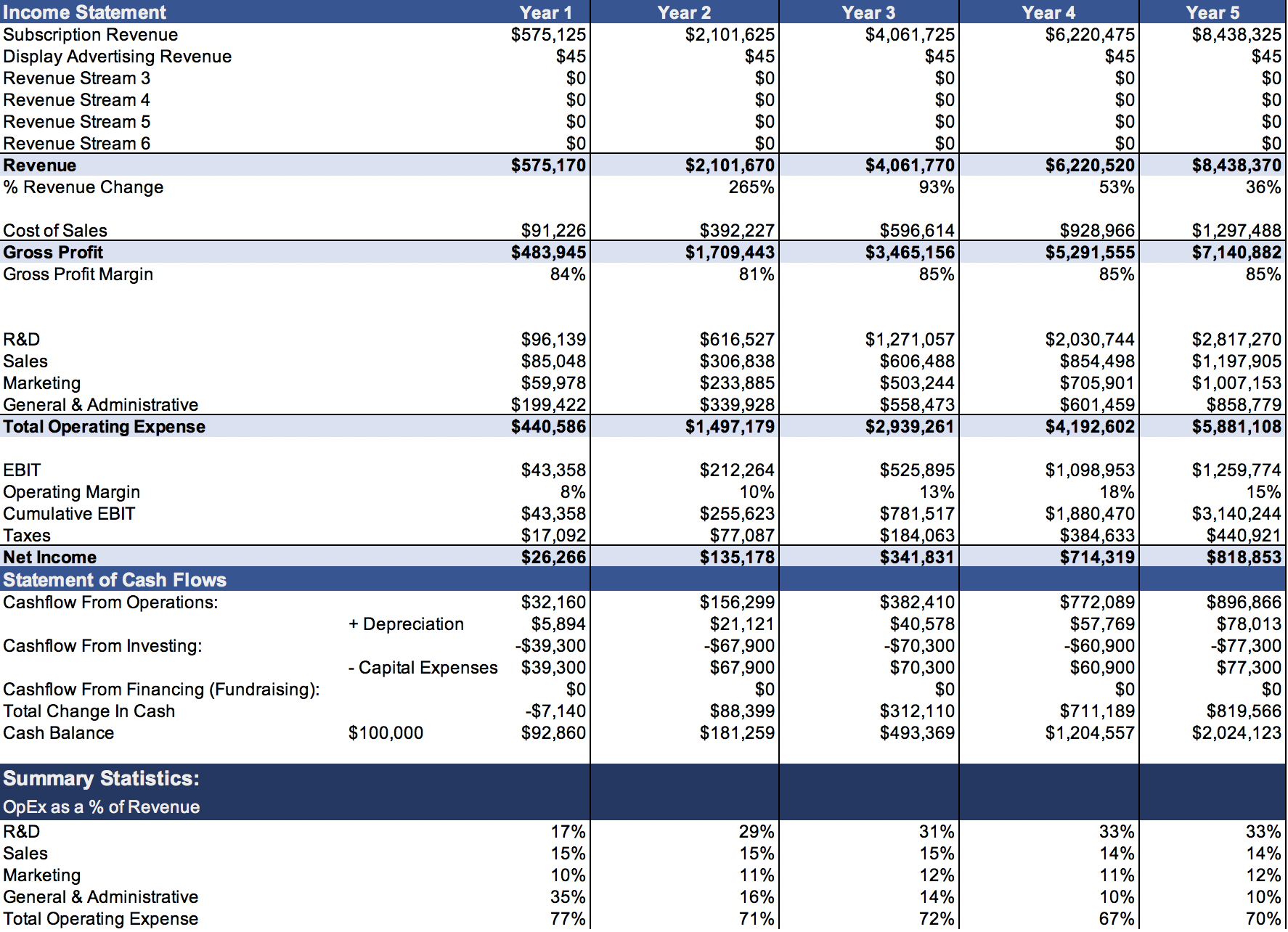This screenshot has height=932, width=1288.
Task: Select the Year 3 column header
Action: pyautogui.click(x=868, y=12)
